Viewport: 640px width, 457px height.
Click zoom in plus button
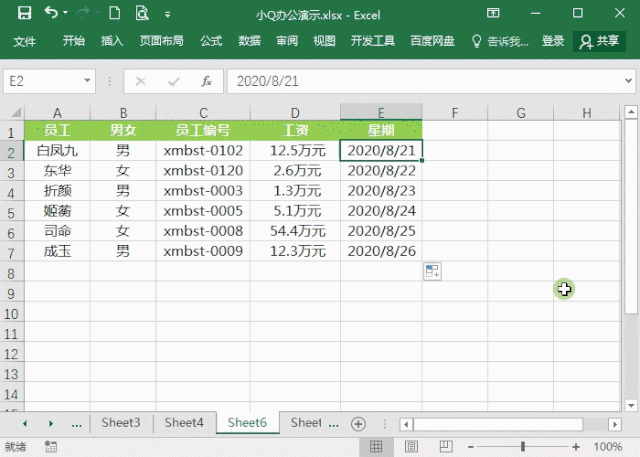tap(576, 447)
